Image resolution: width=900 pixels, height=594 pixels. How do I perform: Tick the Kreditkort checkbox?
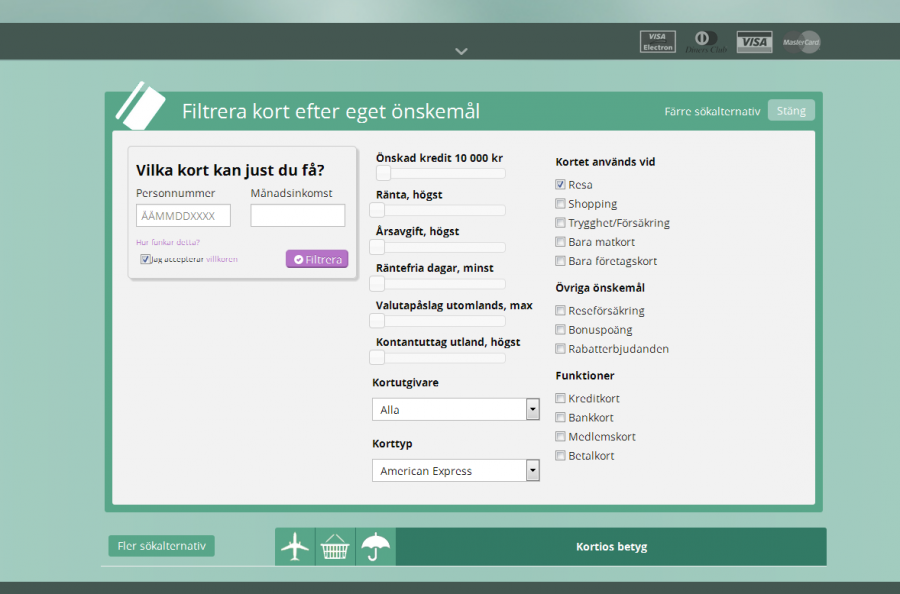click(x=561, y=399)
